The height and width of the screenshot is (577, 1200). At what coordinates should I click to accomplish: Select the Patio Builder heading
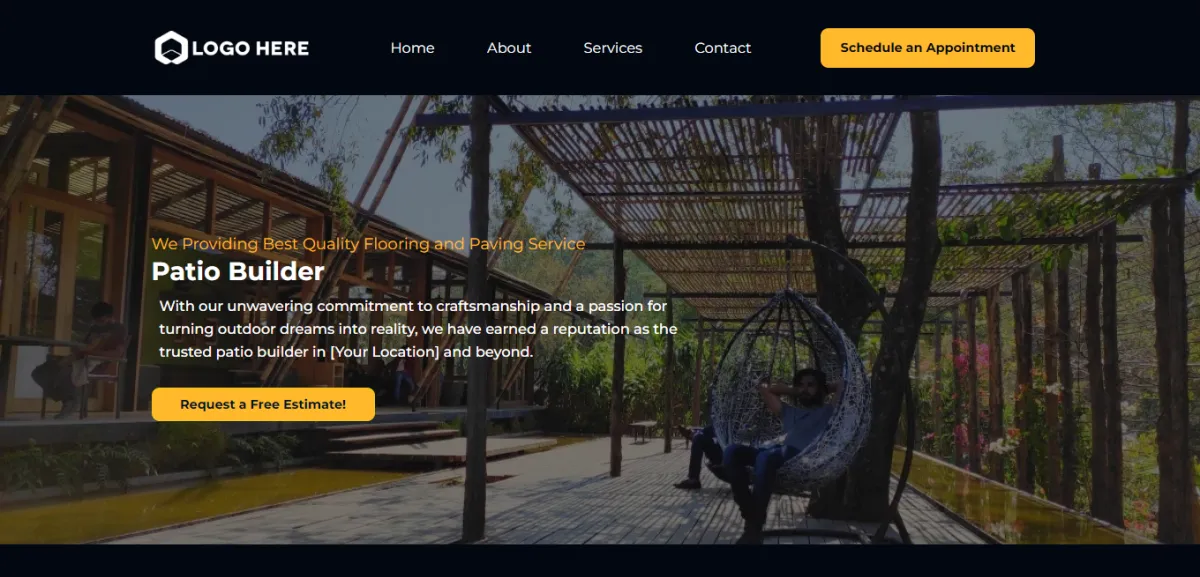[x=238, y=271]
